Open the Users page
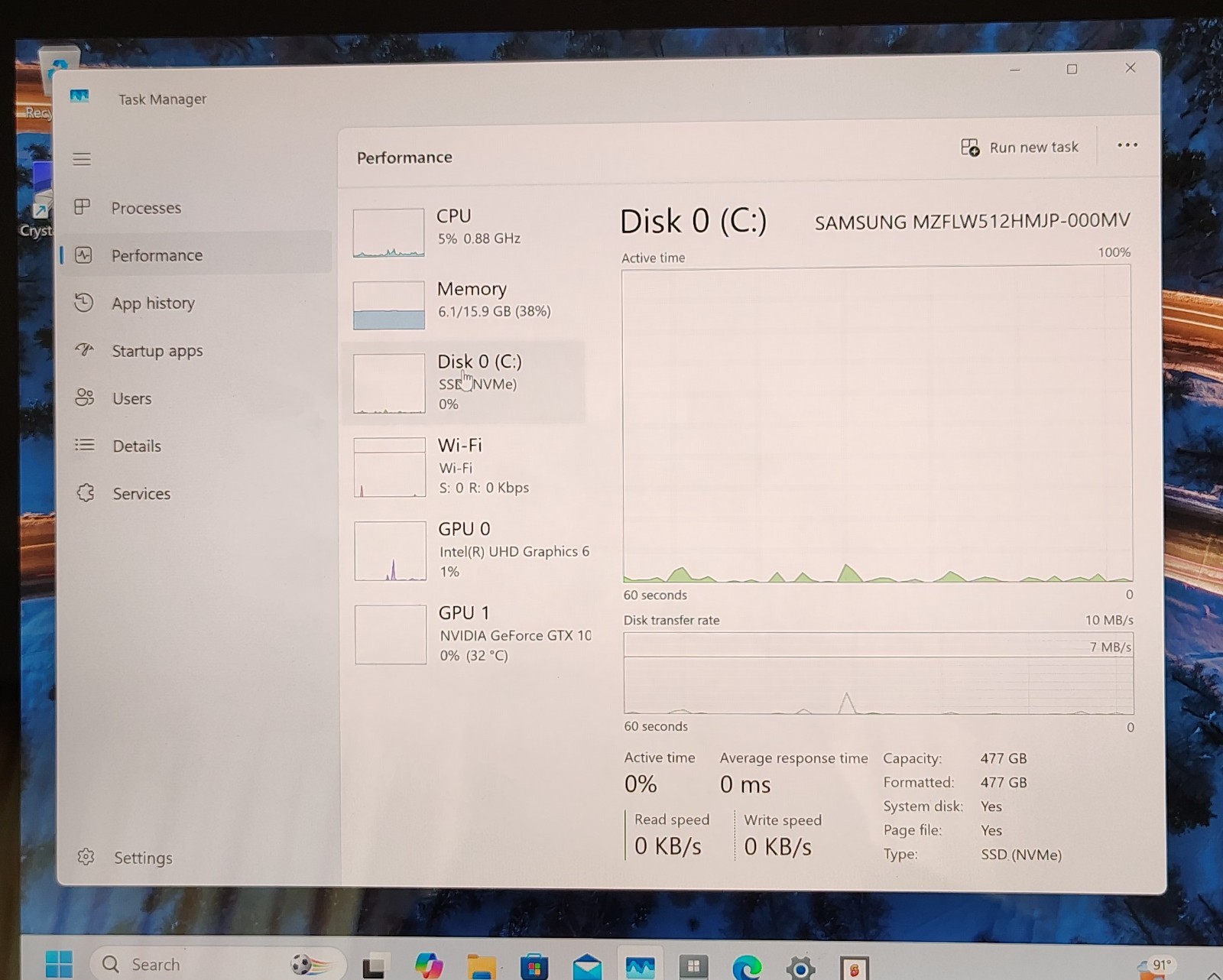The image size is (1223, 980). (x=196, y=398)
